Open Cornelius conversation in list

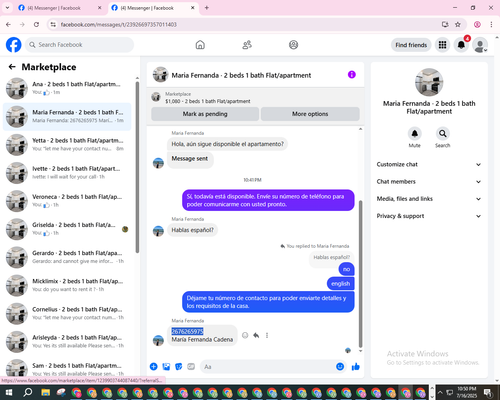67,314
